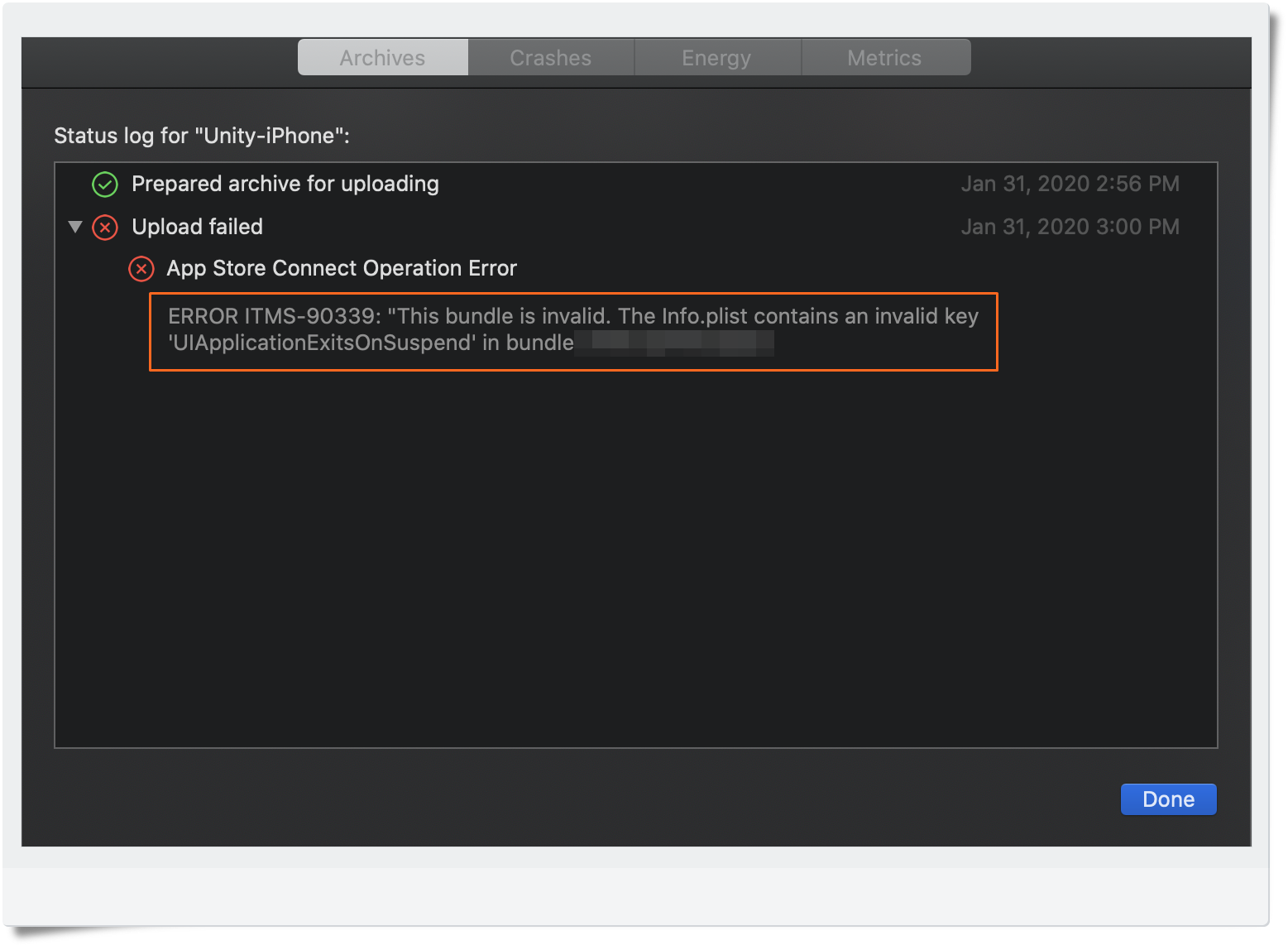This screenshot has height=945, width=1288.
Task: Click the 'Jan 31, 2020 2:56 PM' timestamp
Action: 1070,184
